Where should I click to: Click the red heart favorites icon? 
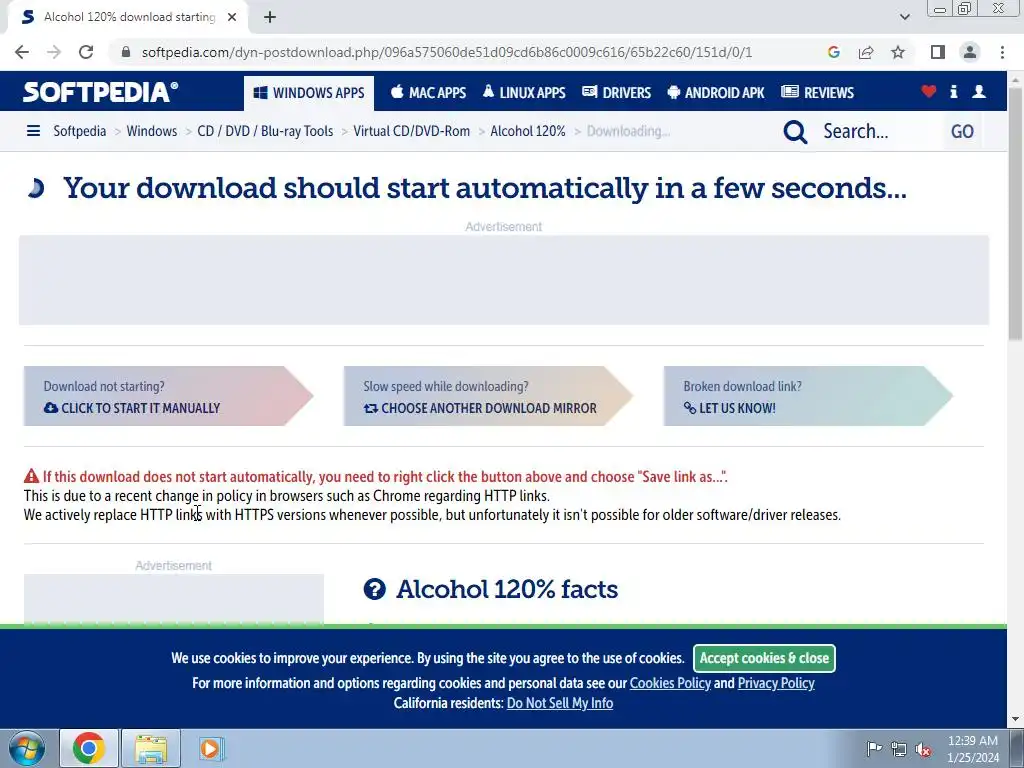(x=929, y=91)
